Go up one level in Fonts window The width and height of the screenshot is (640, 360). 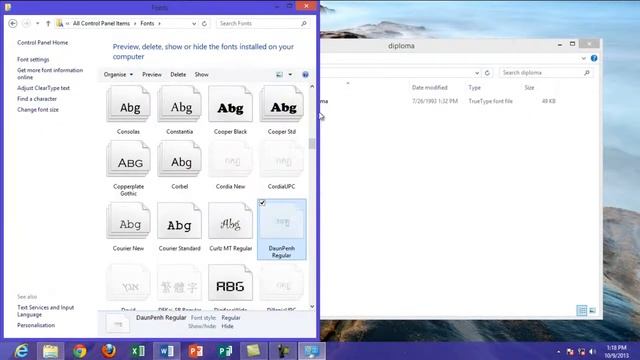(x=48, y=23)
